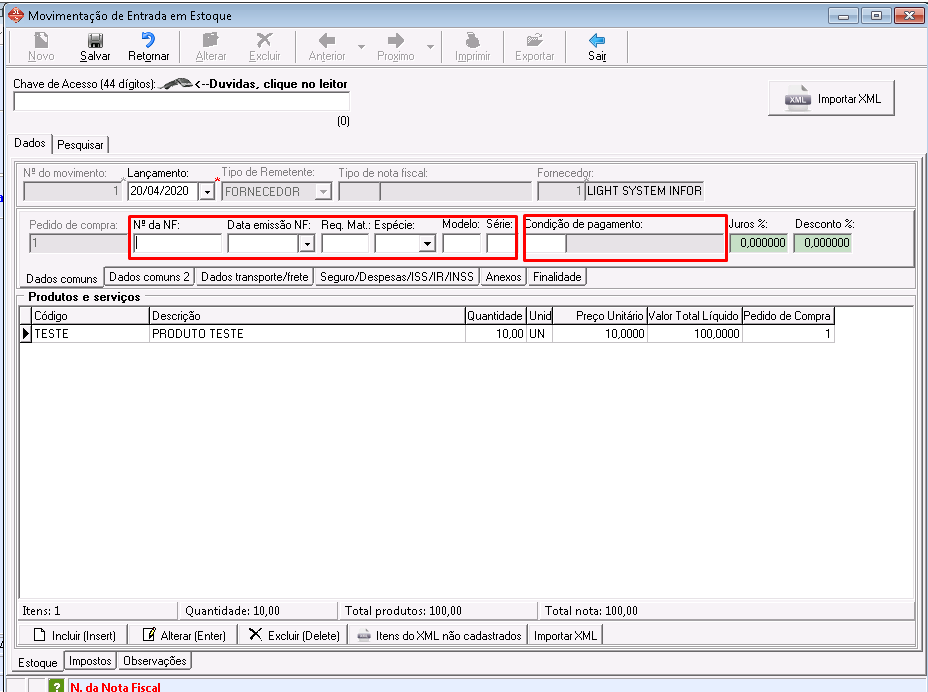The width and height of the screenshot is (928, 692).
Task: Open the Seguro/Despesas/ISS/IR/INSS tab
Action: click(x=397, y=276)
